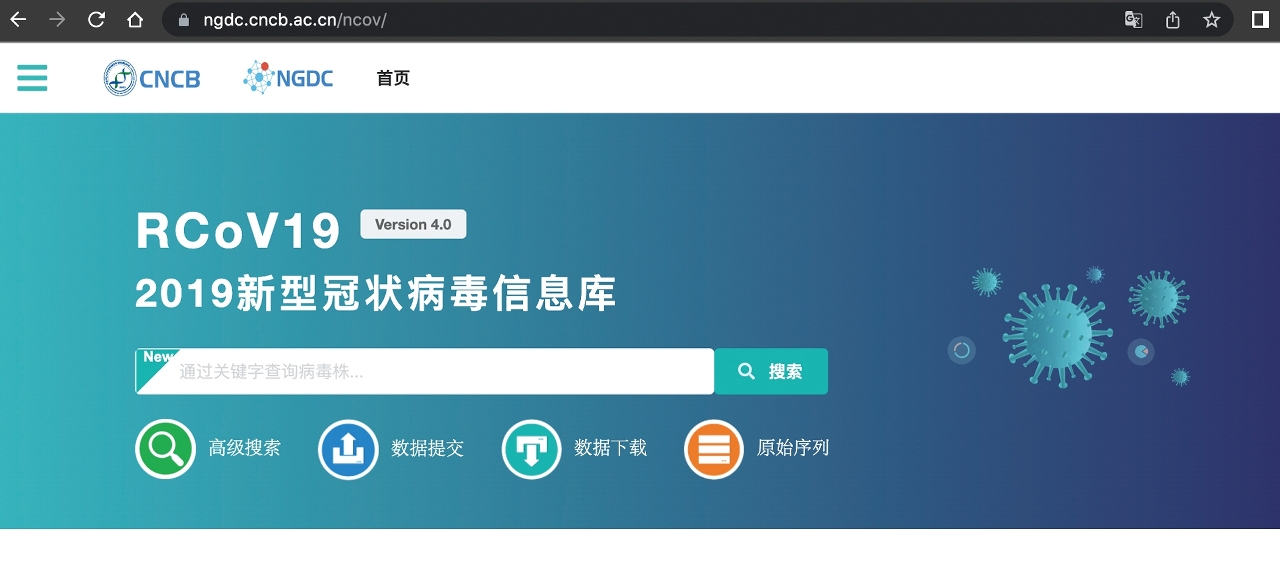Click the NGDC logo
The height and width of the screenshot is (565, 1280).
tap(288, 78)
